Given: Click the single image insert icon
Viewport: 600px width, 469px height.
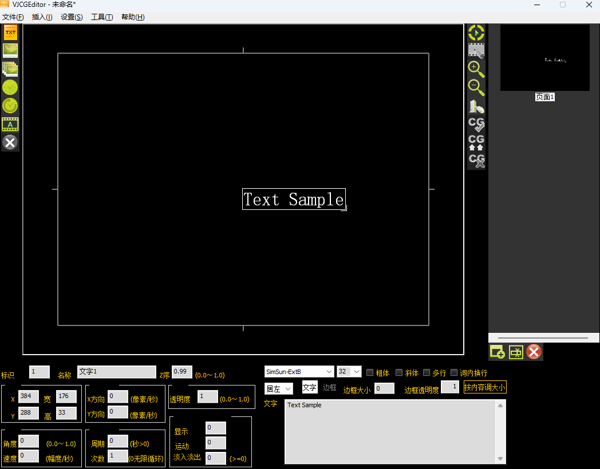Looking at the screenshot, I should point(10,50).
